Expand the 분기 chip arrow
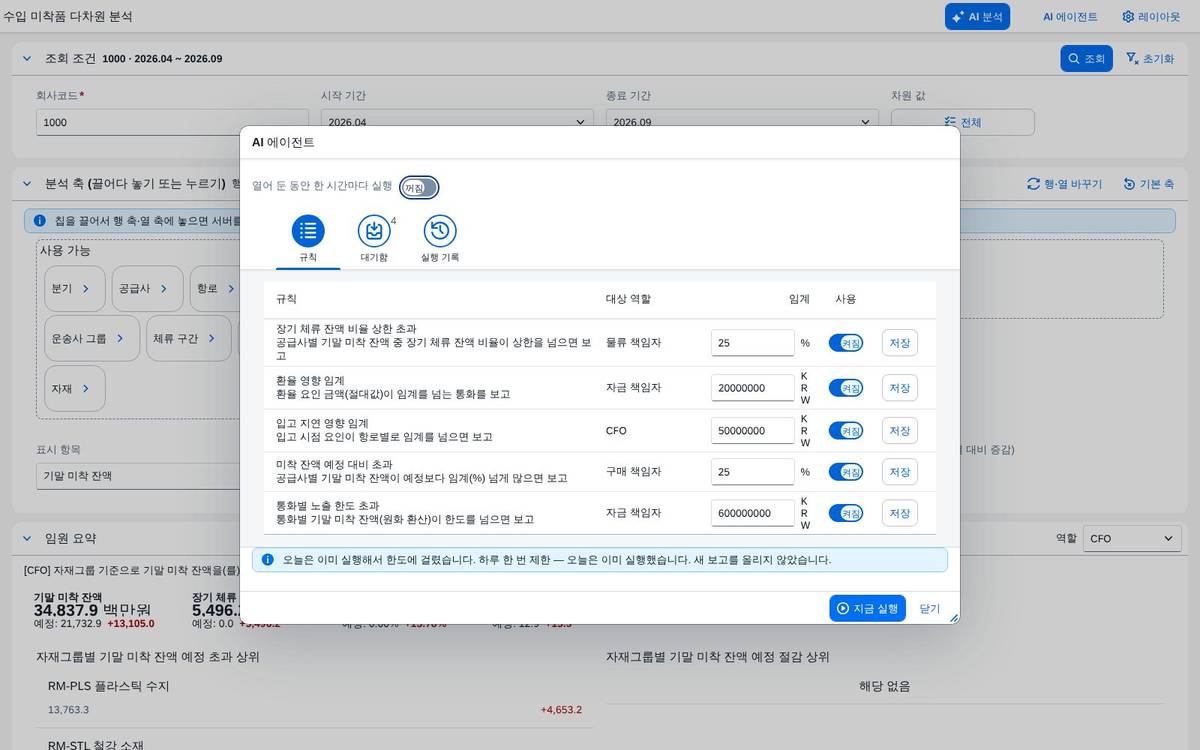1200x750 pixels. 86,288
